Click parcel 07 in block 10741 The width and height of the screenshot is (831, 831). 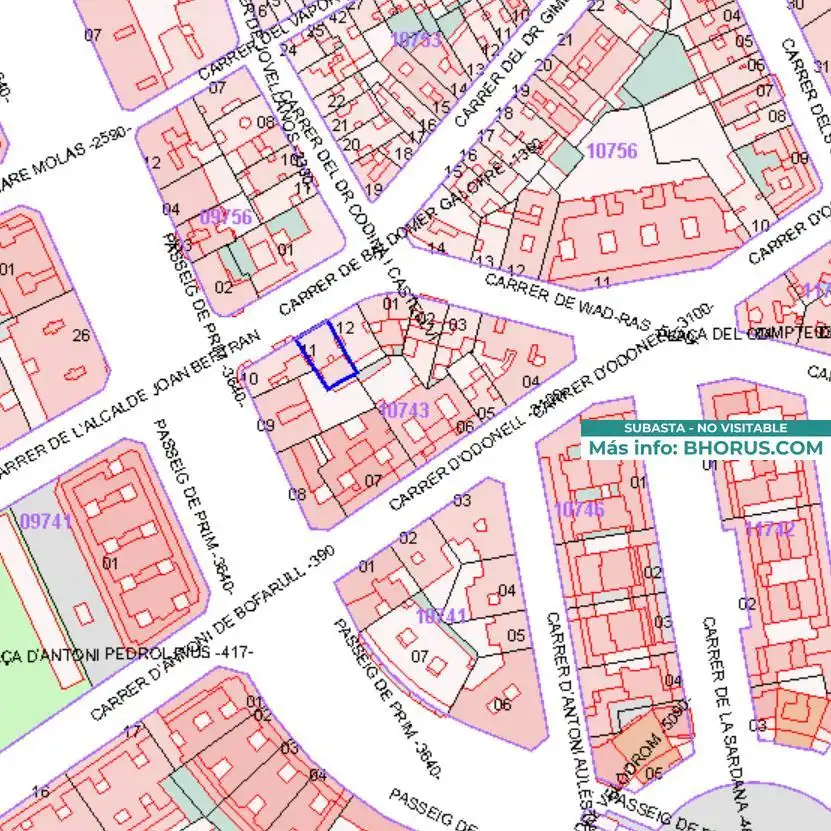point(420,657)
